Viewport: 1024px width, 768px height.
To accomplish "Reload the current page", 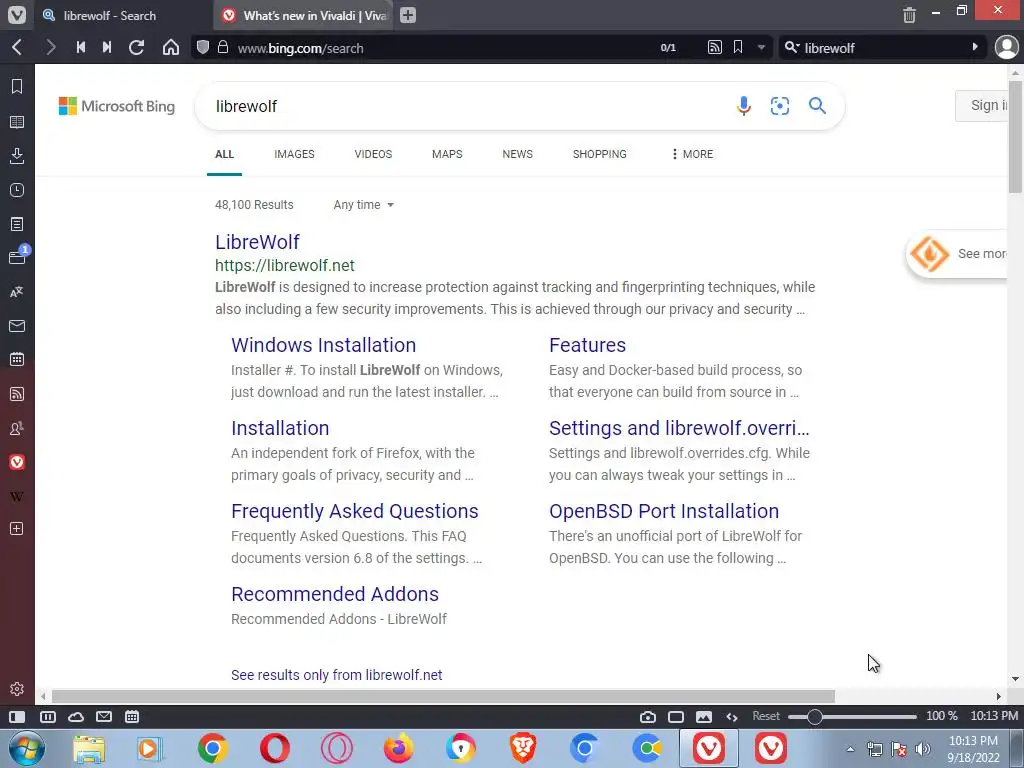I will tap(136, 47).
